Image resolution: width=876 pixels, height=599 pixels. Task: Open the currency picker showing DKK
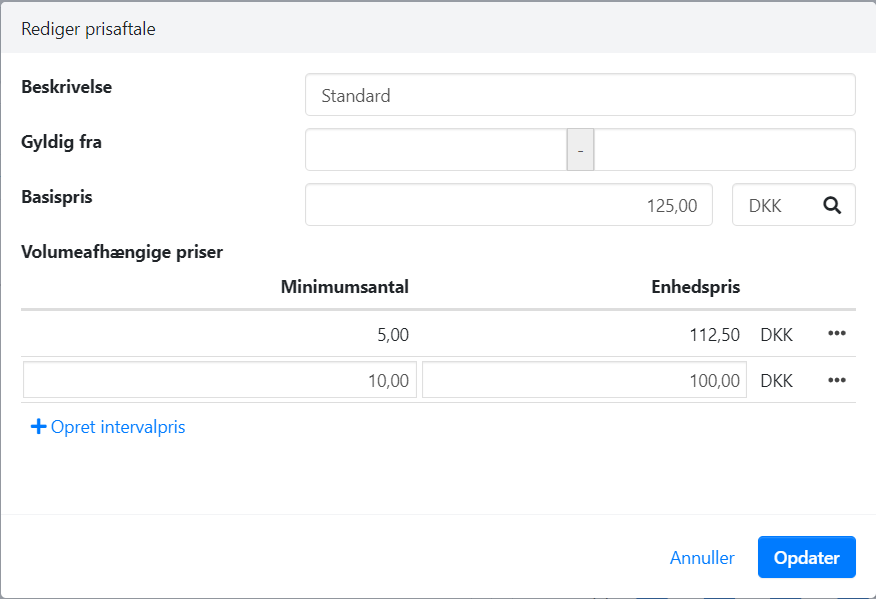[793, 204]
